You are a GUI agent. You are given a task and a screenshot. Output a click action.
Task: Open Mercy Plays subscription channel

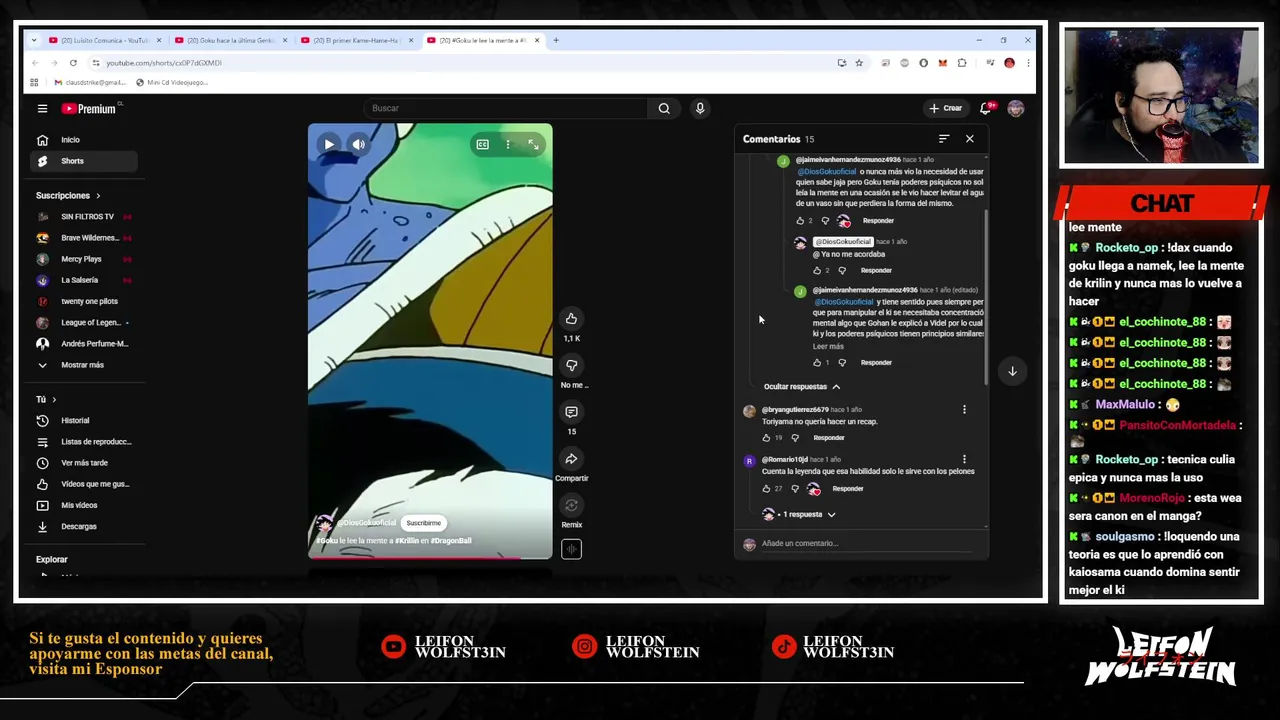click(84, 259)
